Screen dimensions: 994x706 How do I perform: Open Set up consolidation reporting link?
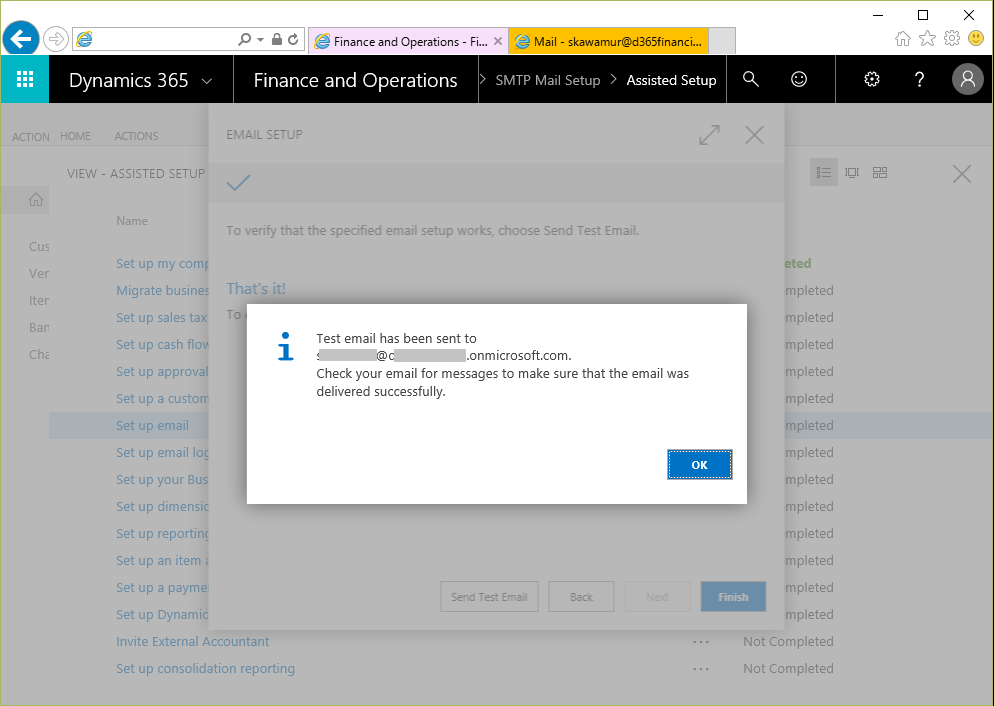(x=205, y=669)
